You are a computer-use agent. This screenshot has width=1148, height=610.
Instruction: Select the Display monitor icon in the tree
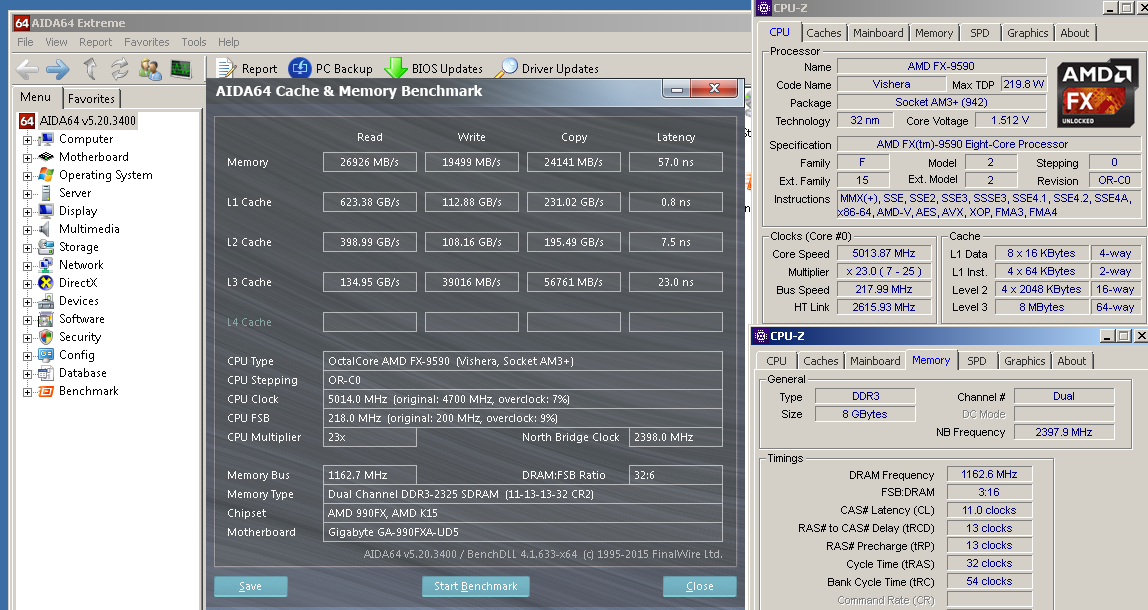(x=46, y=211)
